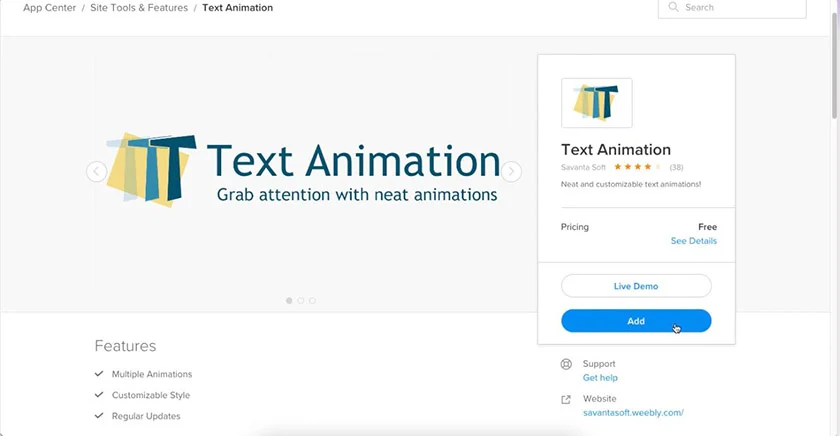Select the second carousel dot
This screenshot has width=840, height=436.
tap(301, 300)
